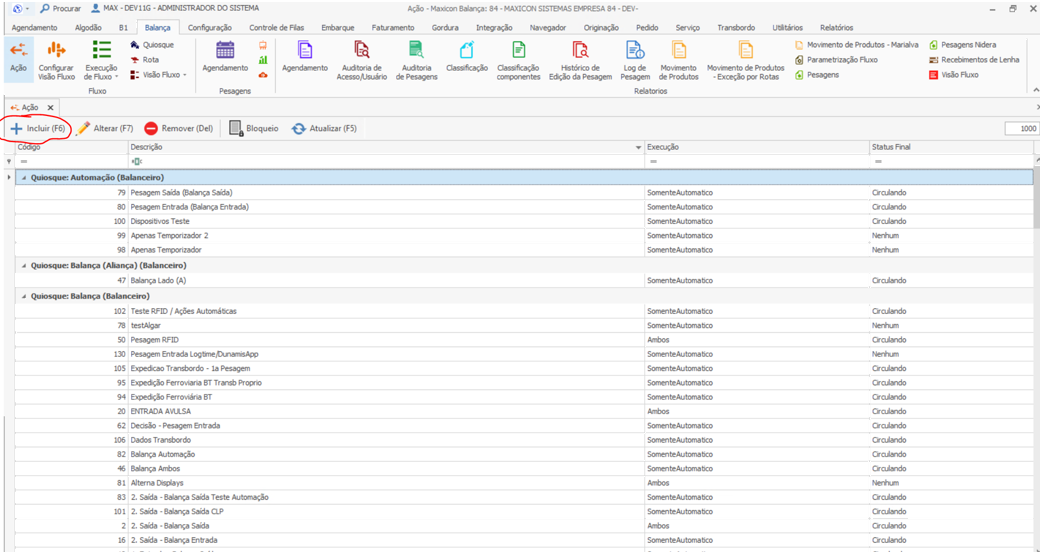Click the small green bar chart icon in Pesagens
Image resolution: width=1043 pixels, height=558 pixels.
pos(263,60)
